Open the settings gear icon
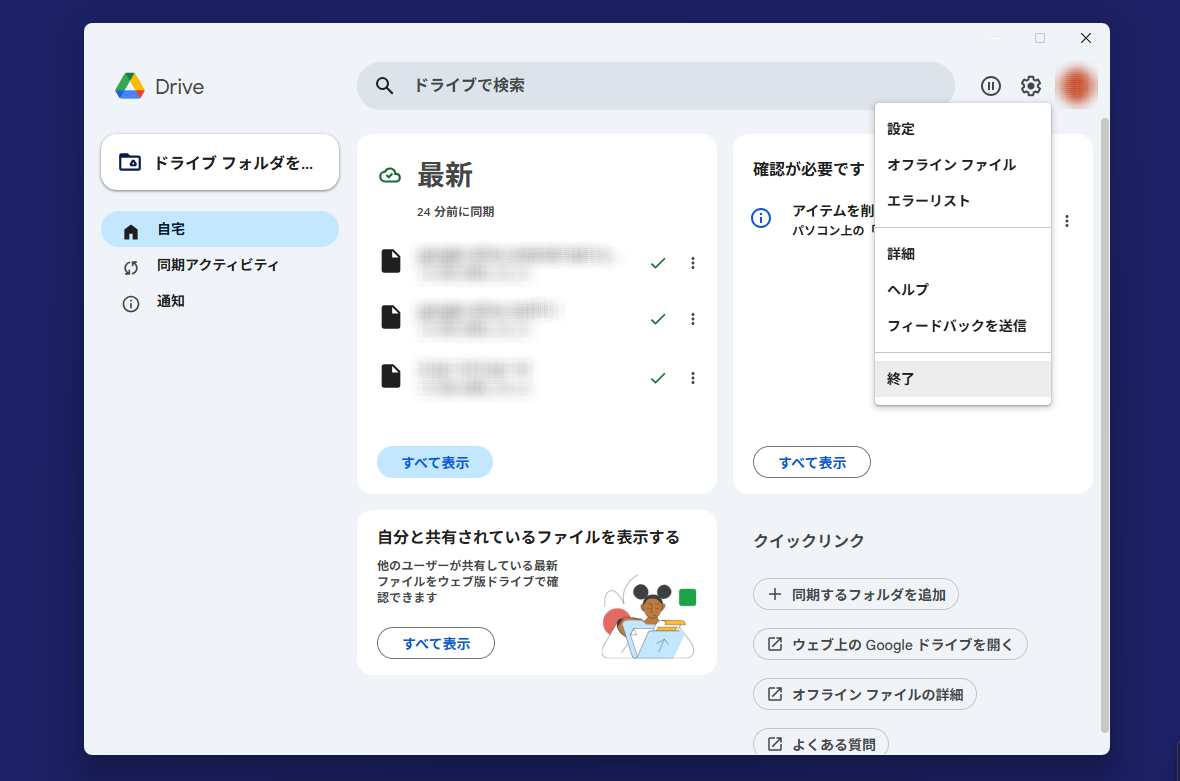The image size is (1180, 781). click(1030, 86)
